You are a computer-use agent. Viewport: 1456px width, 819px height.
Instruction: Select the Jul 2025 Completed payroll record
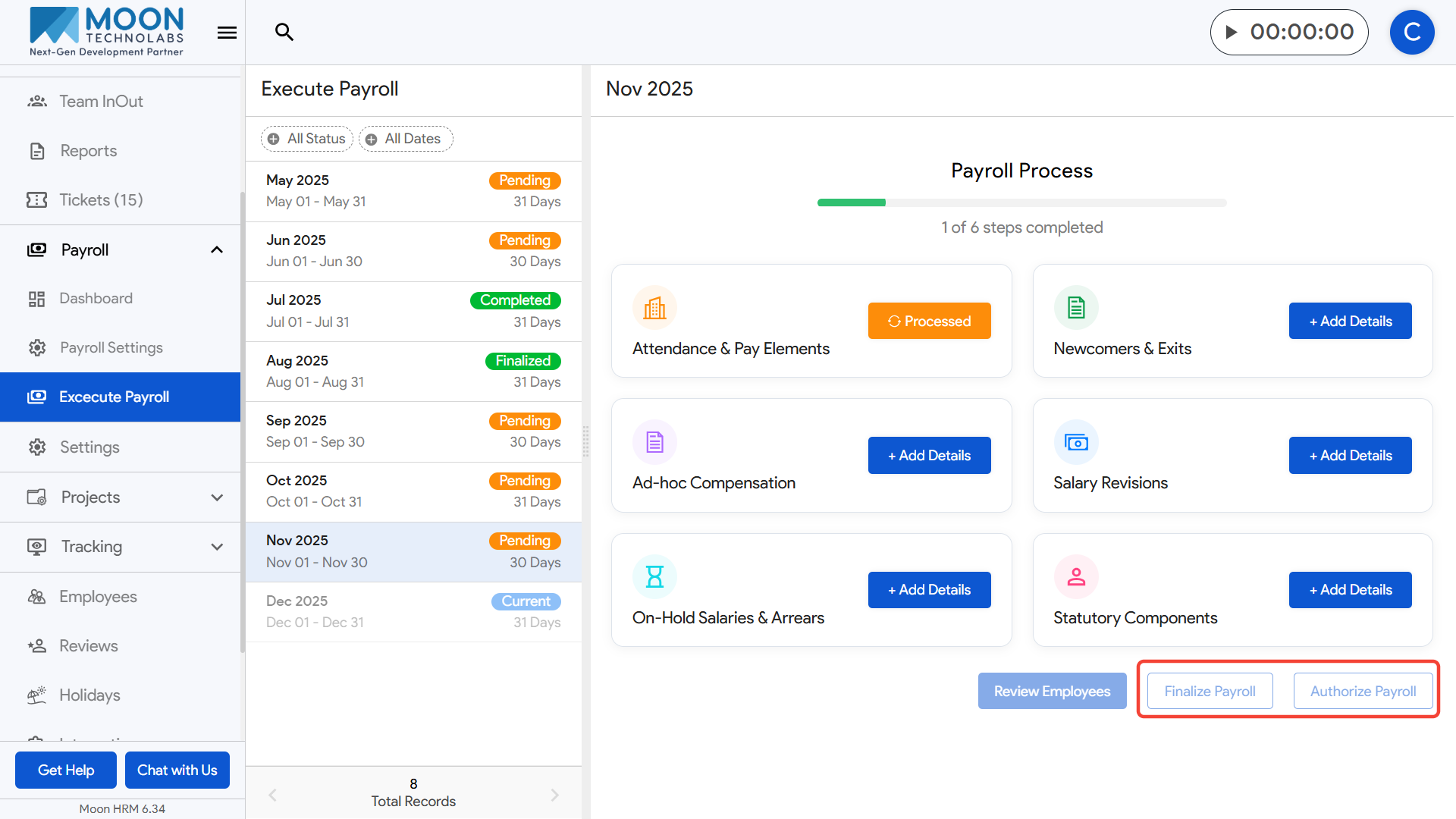(x=413, y=311)
